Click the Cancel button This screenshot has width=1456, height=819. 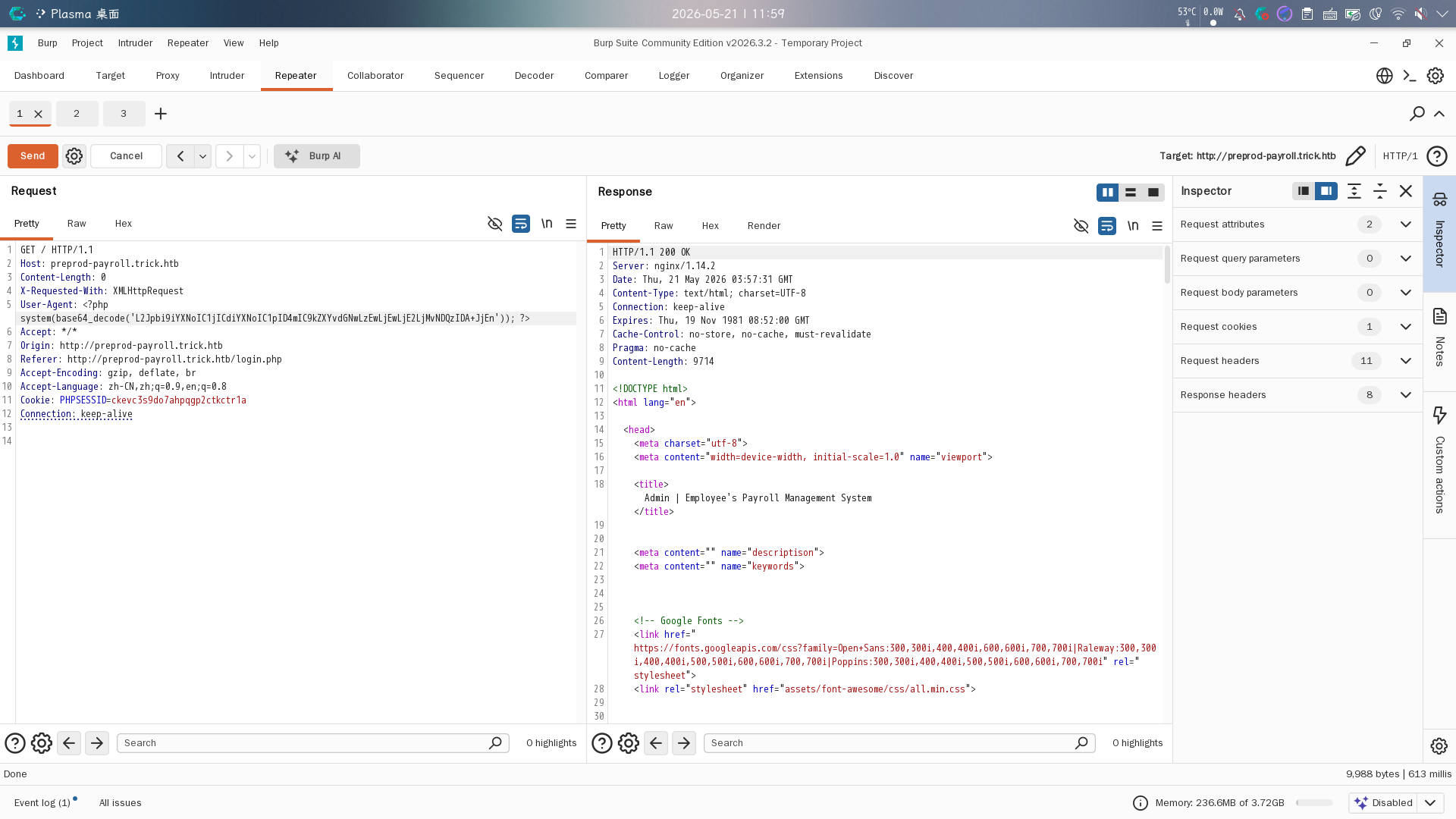click(126, 156)
